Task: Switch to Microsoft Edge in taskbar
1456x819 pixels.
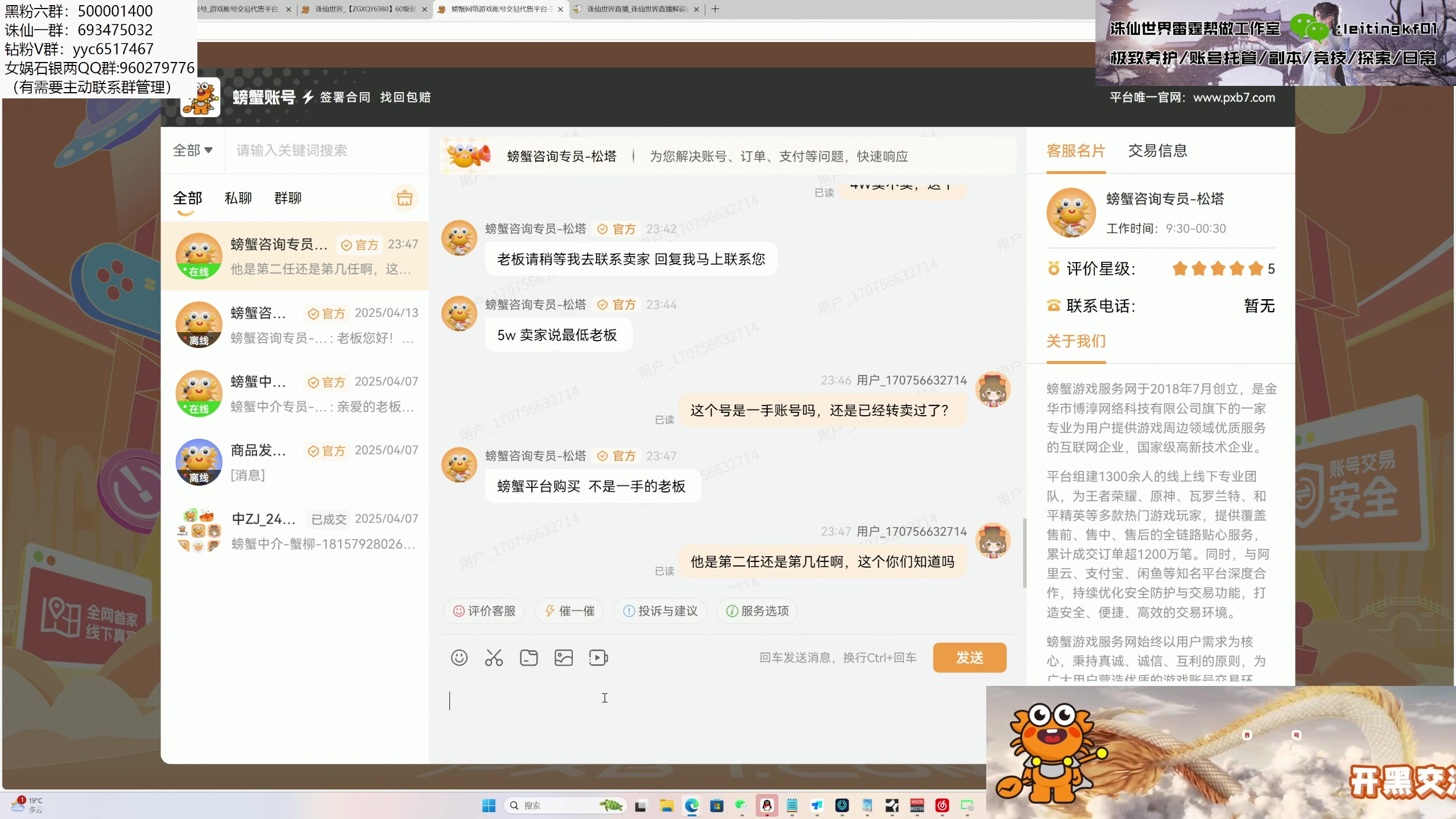Action: pyautogui.click(x=692, y=805)
